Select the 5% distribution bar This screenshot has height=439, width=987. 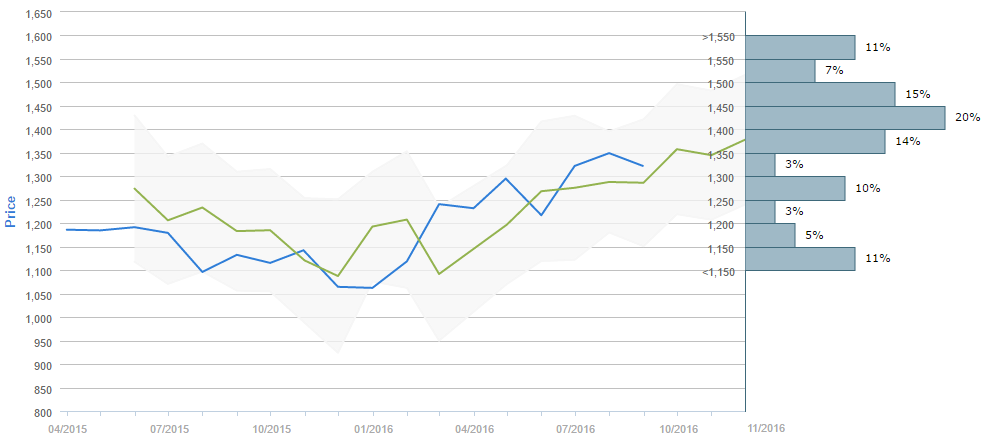point(770,235)
